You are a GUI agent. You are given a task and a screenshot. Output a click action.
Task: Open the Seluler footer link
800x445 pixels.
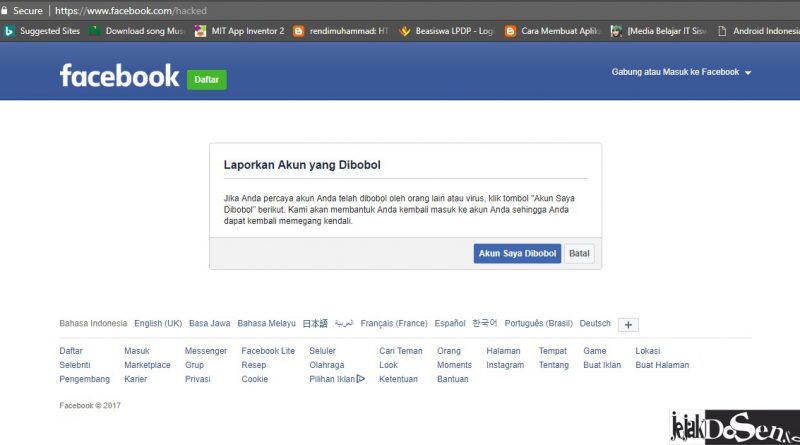tap(322, 351)
